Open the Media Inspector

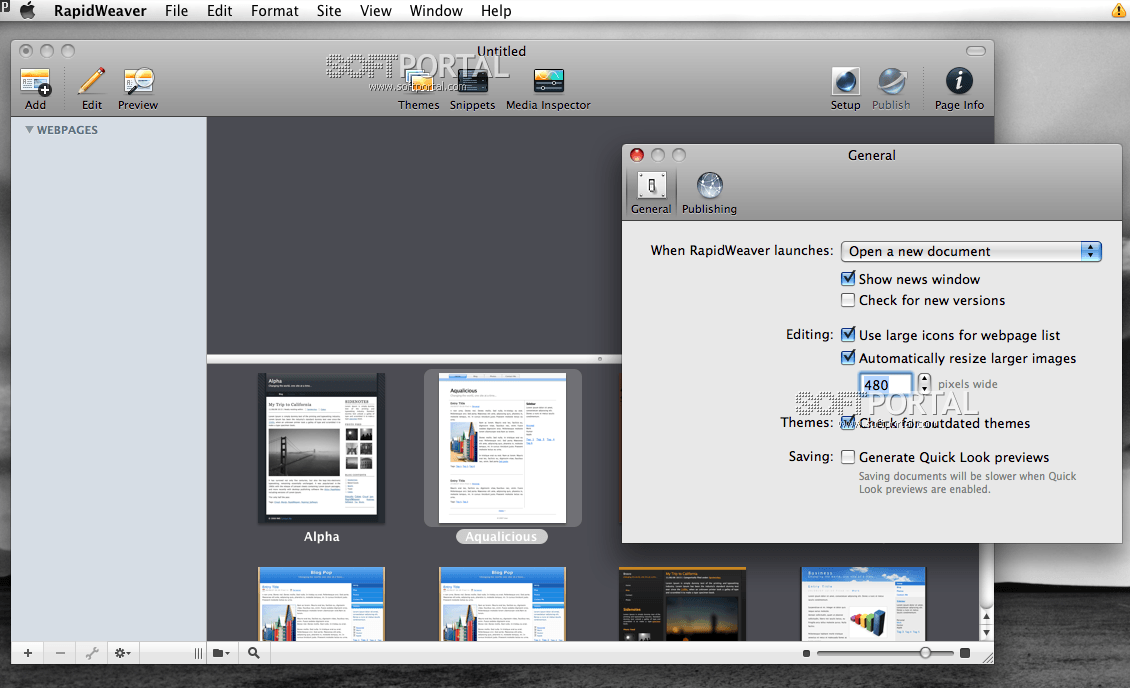pos(548,81)
